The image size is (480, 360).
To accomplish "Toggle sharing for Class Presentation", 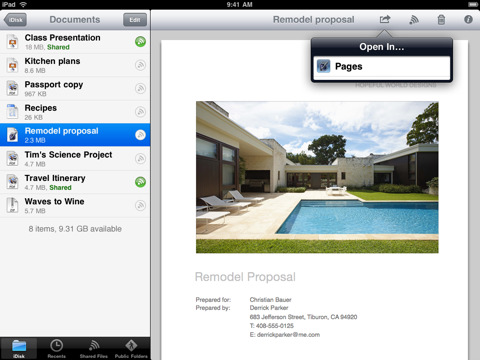I will 140,42.
